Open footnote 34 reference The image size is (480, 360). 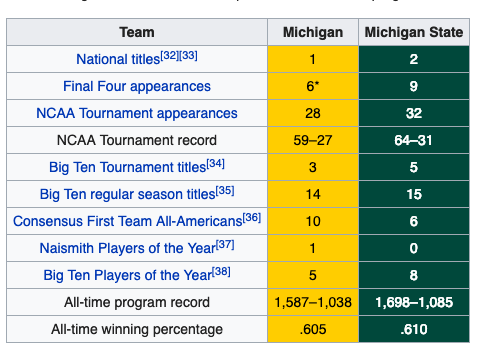216,163
